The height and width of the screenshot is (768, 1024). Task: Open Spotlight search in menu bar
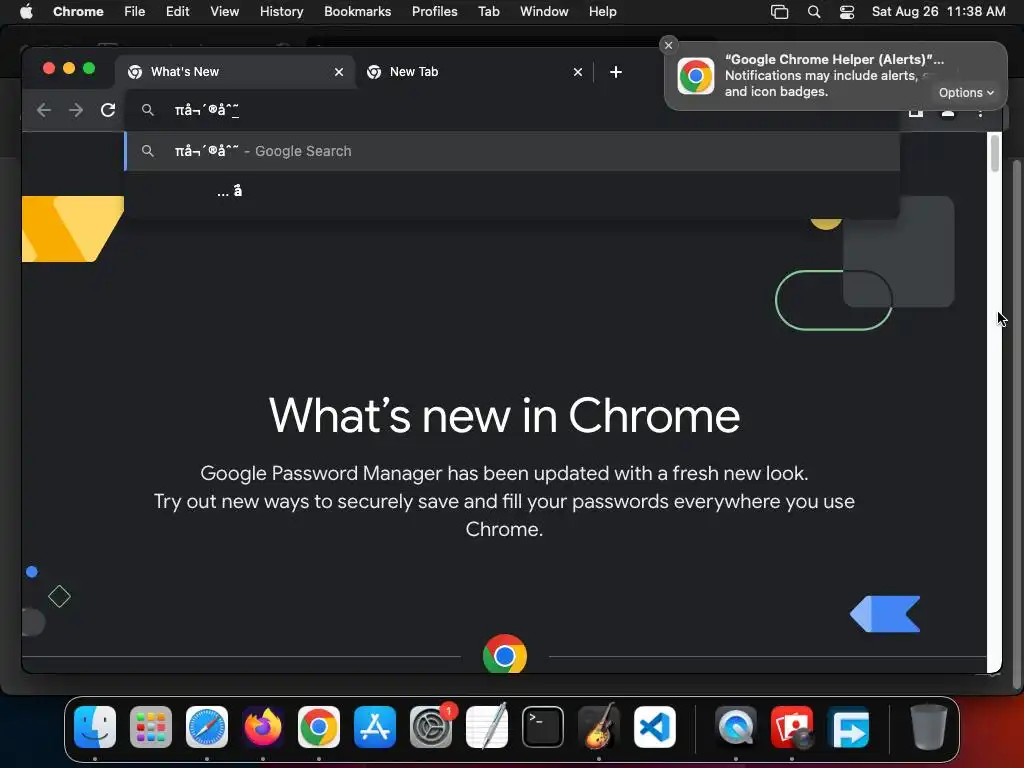[x=814, y=12]
